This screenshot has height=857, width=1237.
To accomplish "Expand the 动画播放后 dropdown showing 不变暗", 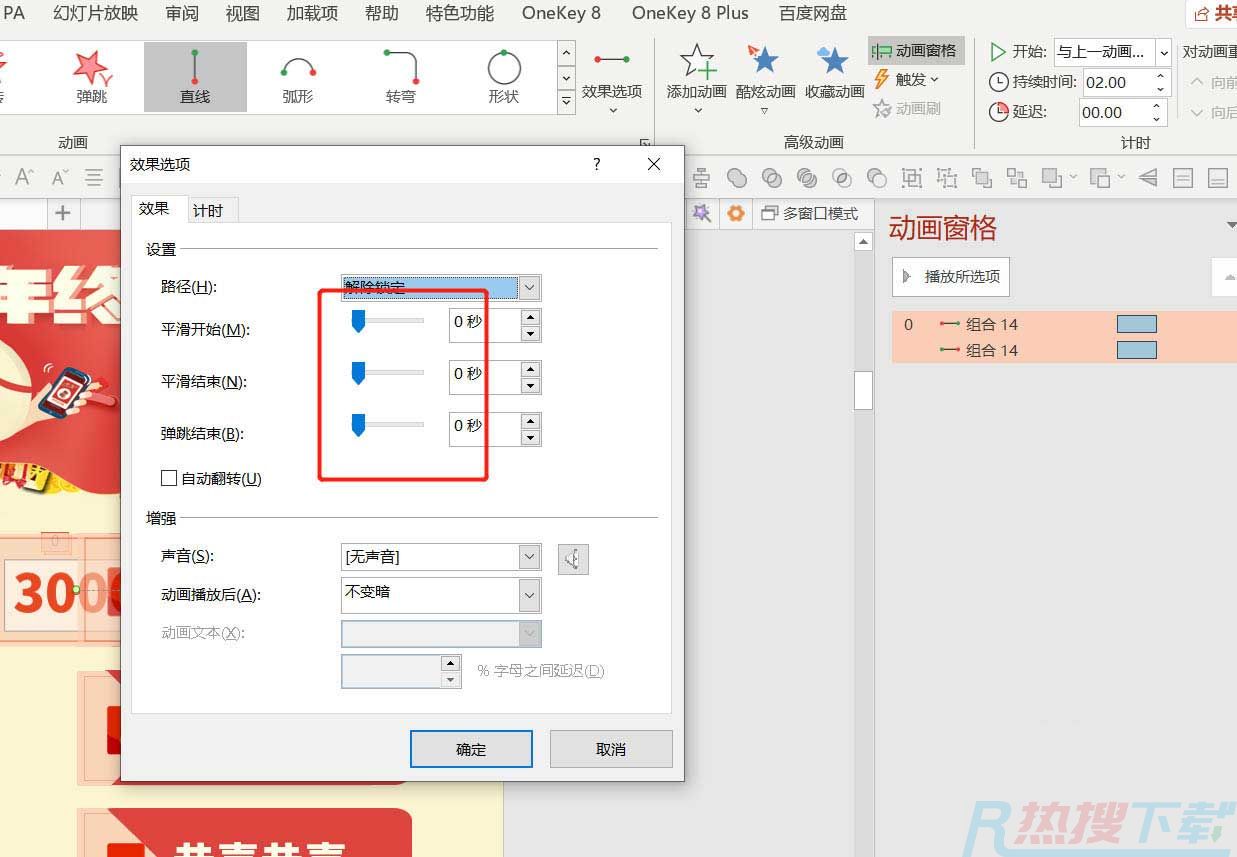I will coord(528,594).
